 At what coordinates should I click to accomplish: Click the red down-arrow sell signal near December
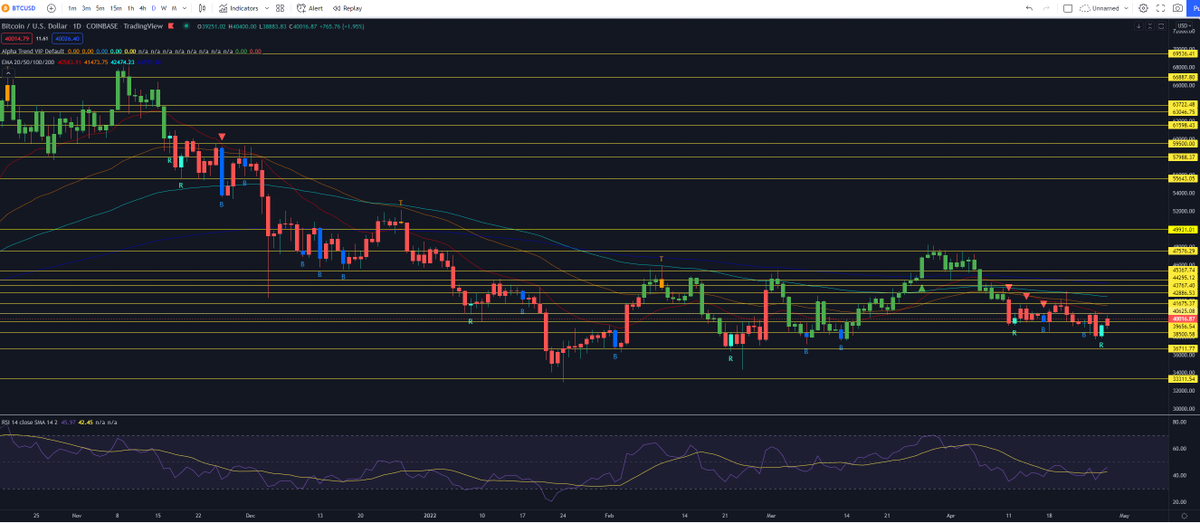tap(222, 136)
